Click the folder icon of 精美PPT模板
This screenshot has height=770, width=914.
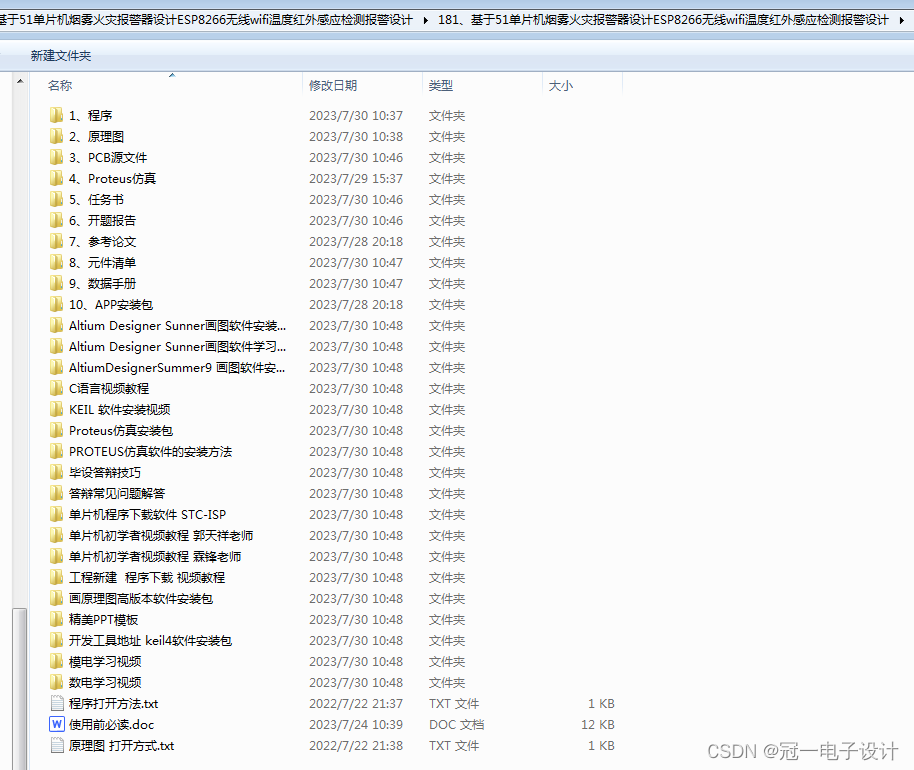pyautogui.click(x=57, y=619)
